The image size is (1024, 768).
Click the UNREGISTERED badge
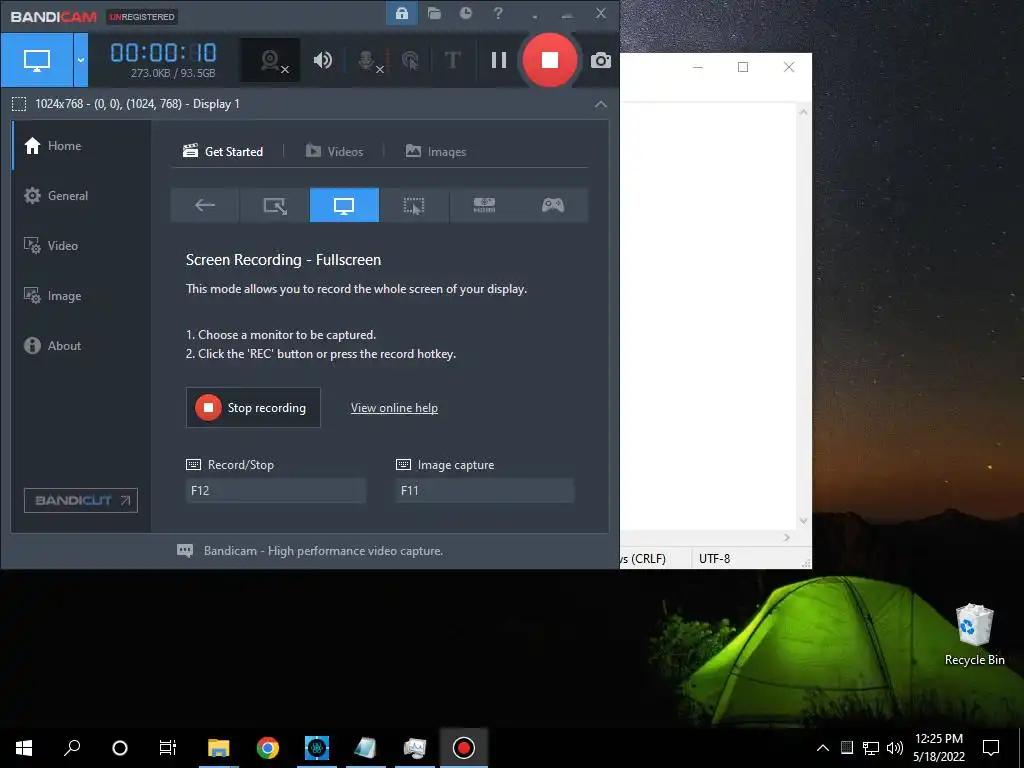click(x=142, y=17)
